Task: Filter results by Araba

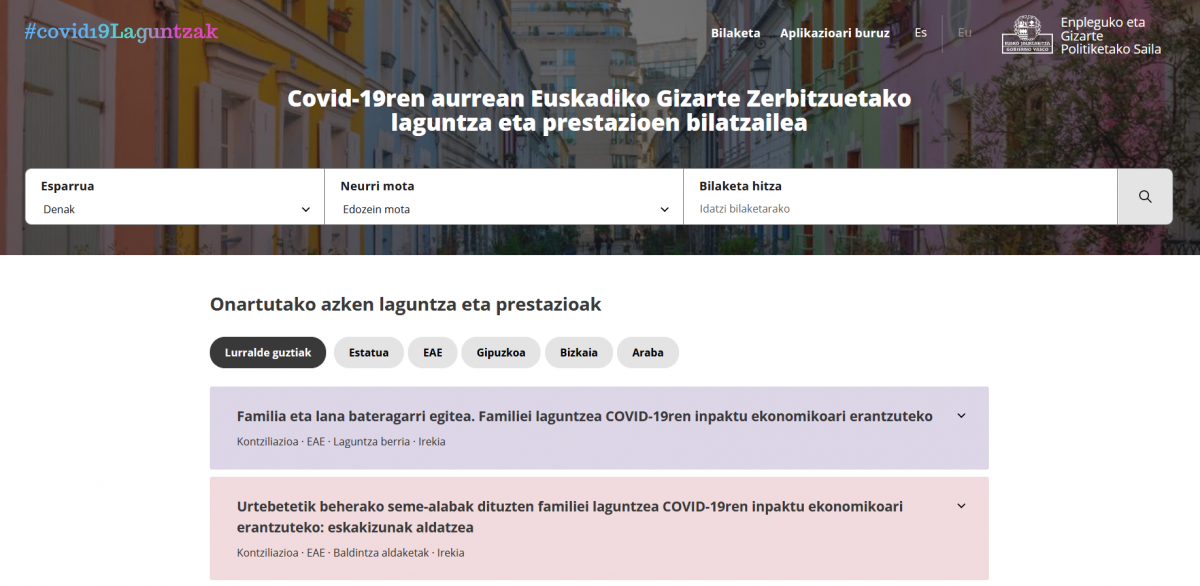Action: (x=647, y=352)
